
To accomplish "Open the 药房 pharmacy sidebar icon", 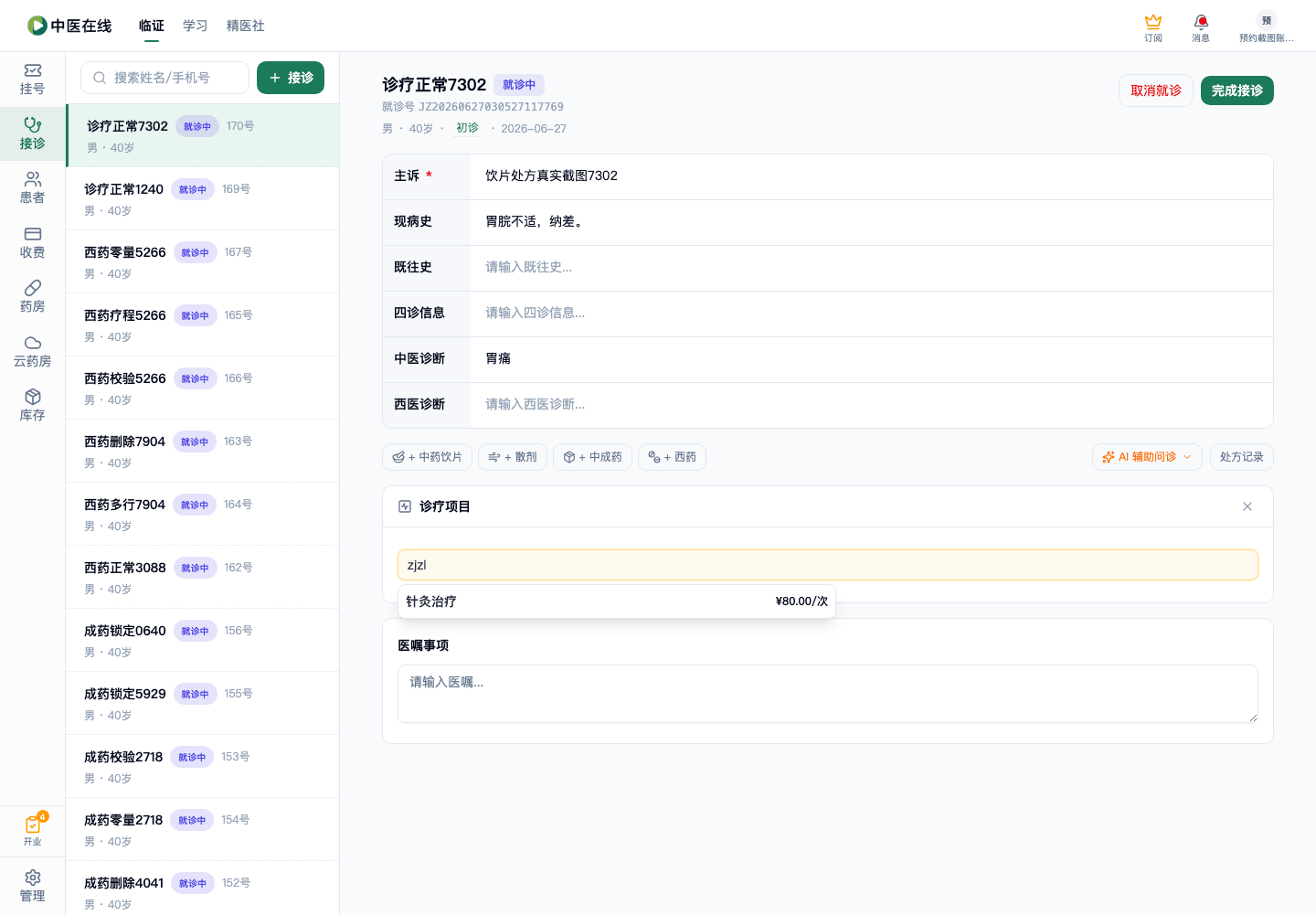I will tap(32, 297).
